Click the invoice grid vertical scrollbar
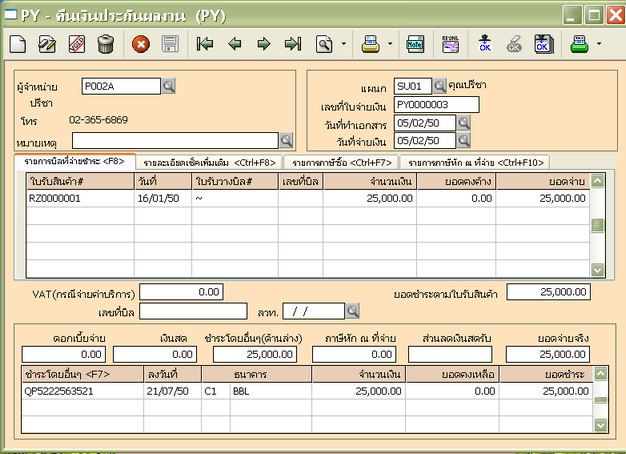The height and width of the screenshot is (454, 626). point(597,225)
